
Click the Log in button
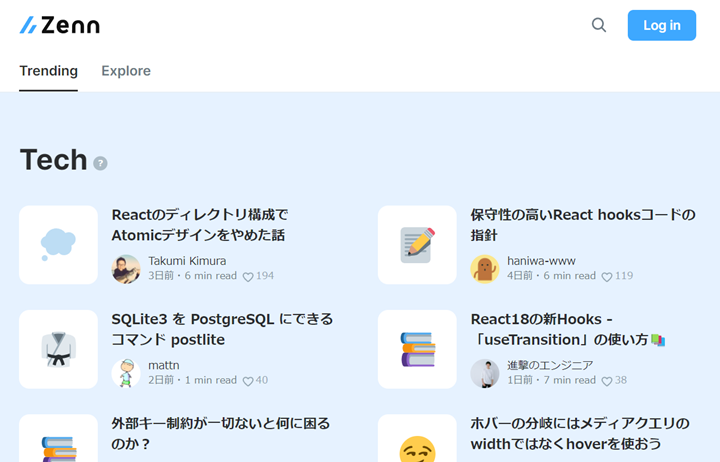pos(662,25)
